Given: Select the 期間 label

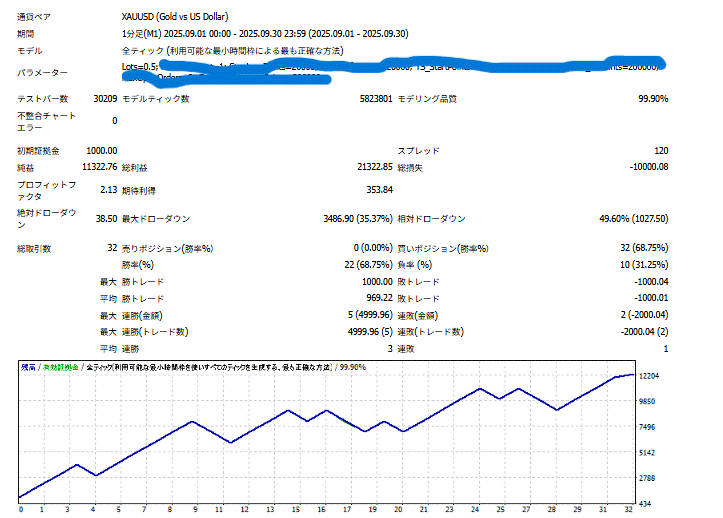Looking at the screenshot, I should (25, 34).
